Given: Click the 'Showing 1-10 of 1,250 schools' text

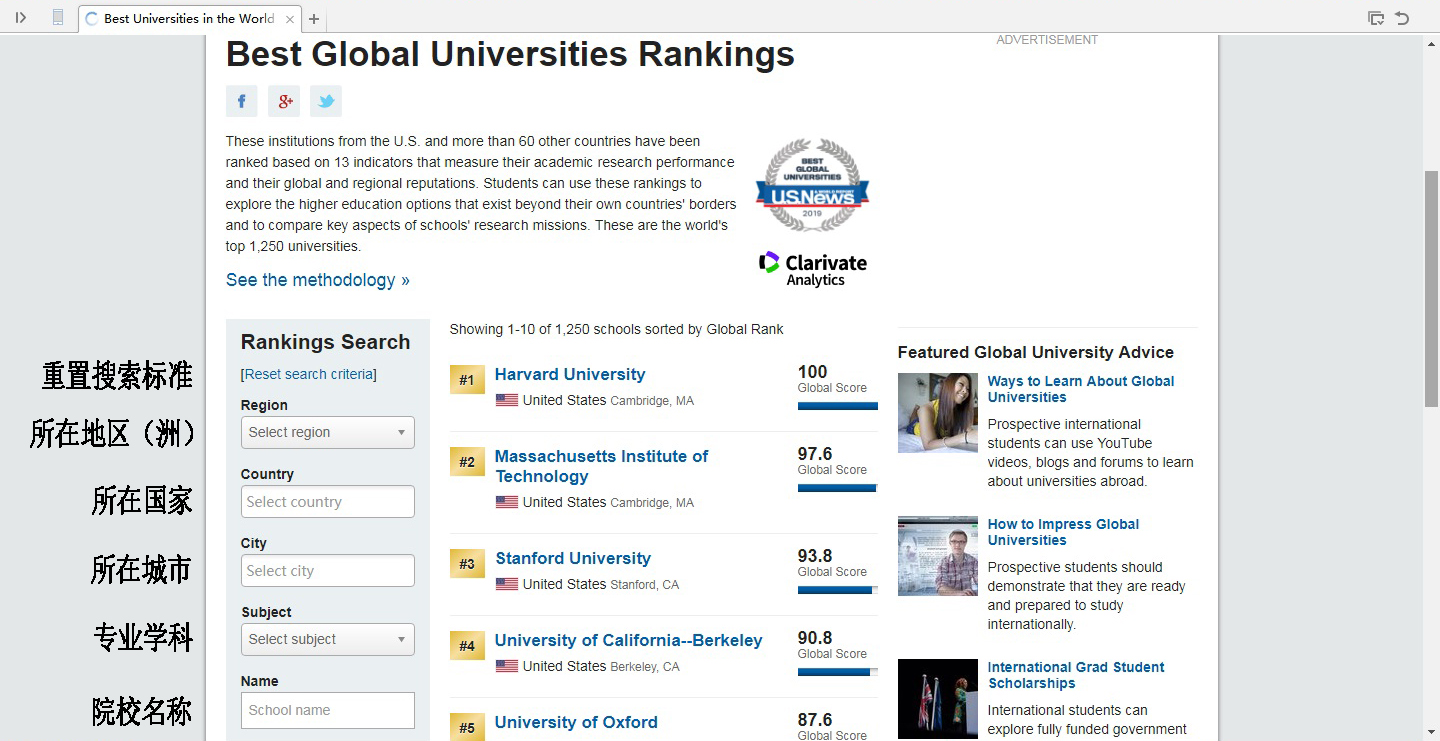Looking at the screenshot, I should click(616, 329).
